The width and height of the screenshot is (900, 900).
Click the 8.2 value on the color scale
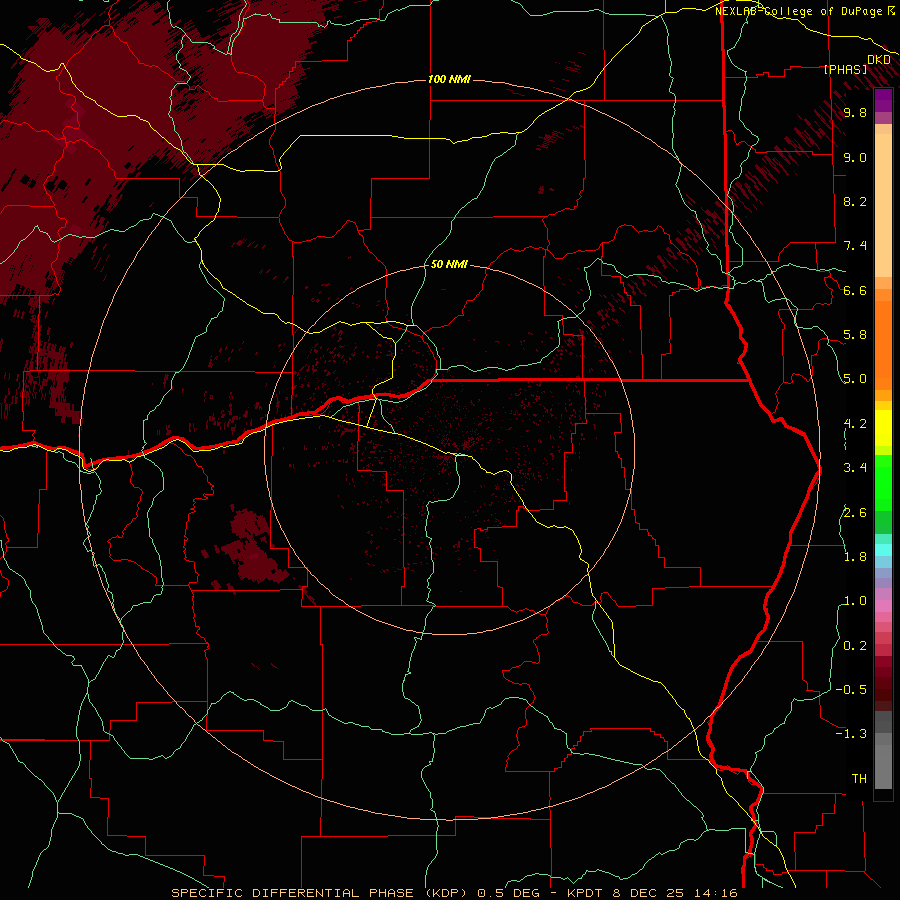855,201
